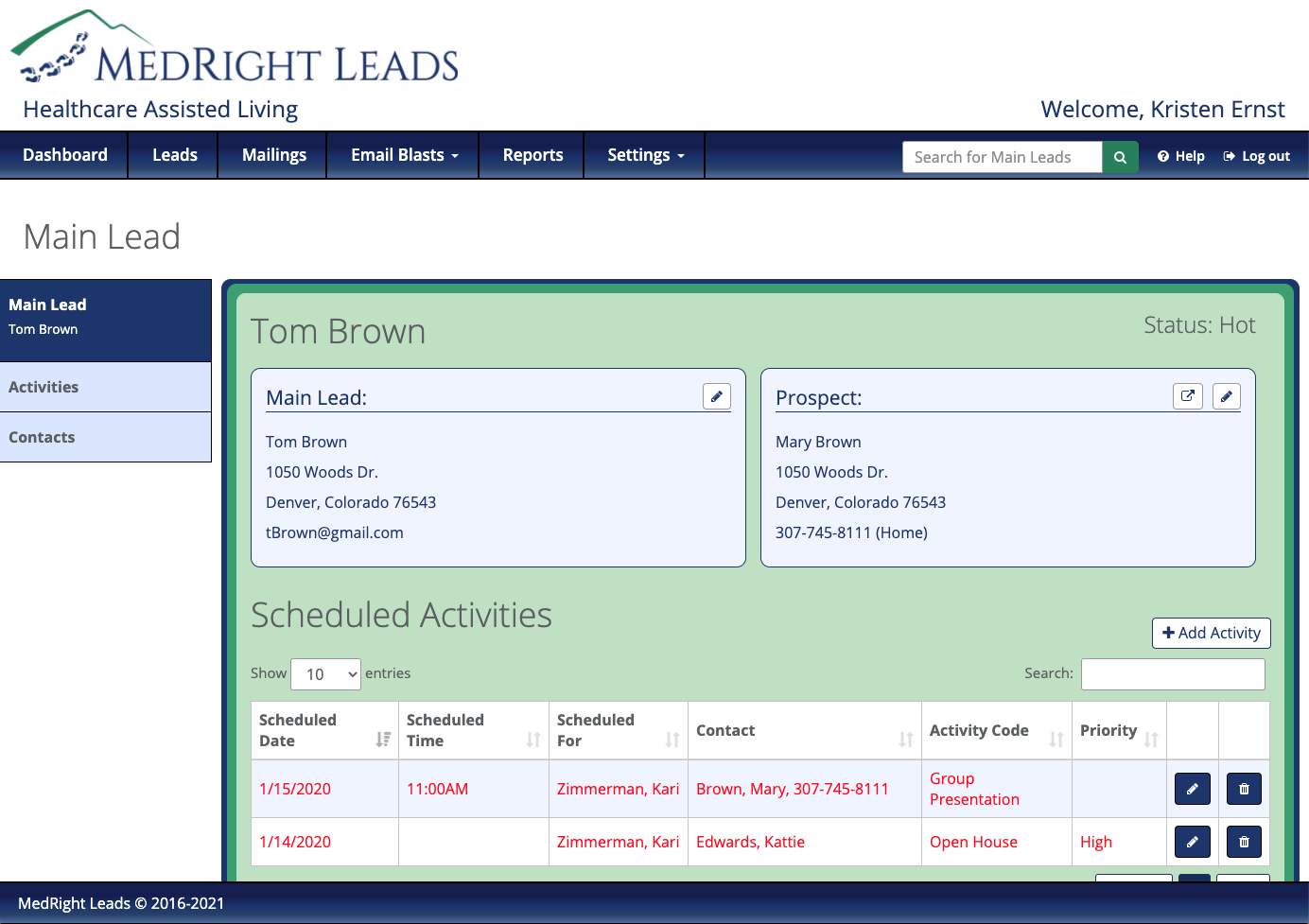Expand the Settings dropdown menu

pyautogui.click(x=645, y=155)
